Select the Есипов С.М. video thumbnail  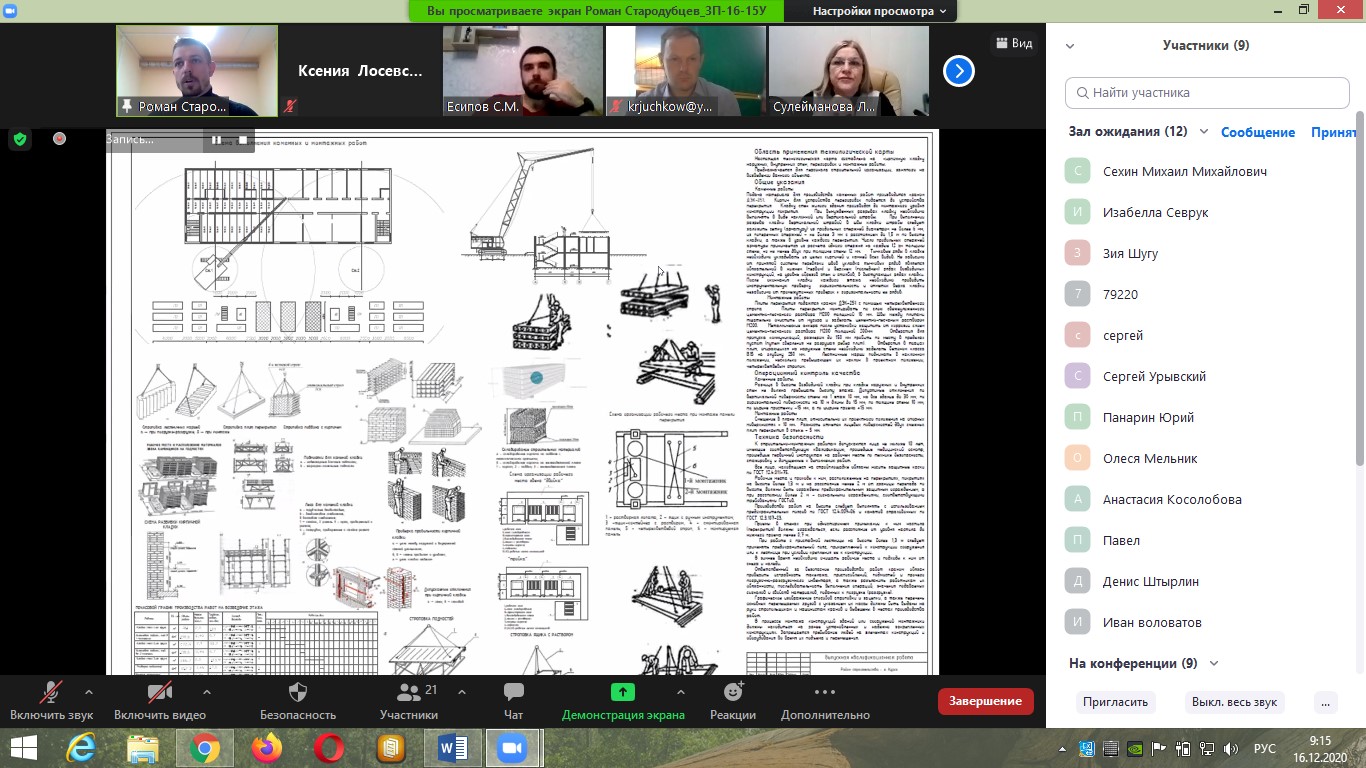523,71
